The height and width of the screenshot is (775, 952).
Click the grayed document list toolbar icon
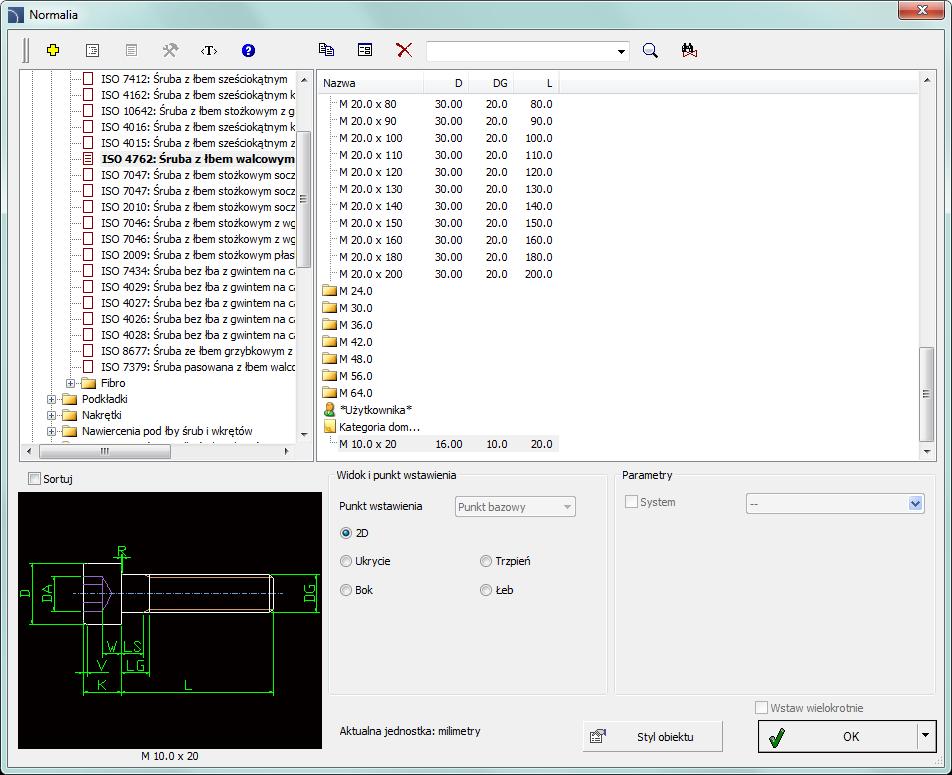pyautogui.click(x=131, y=50)
